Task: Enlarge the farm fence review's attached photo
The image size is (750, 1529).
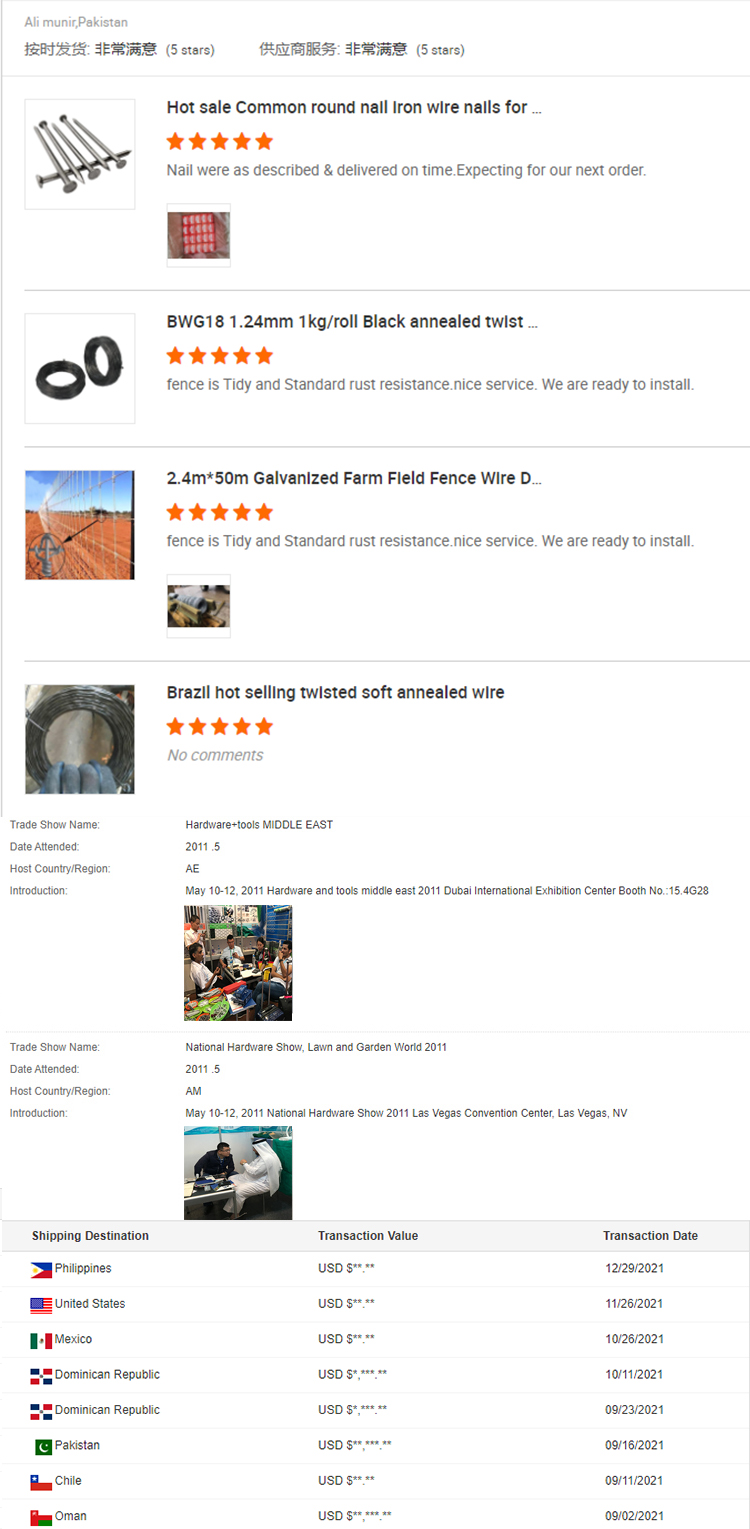Action: (x=198, y=606)
